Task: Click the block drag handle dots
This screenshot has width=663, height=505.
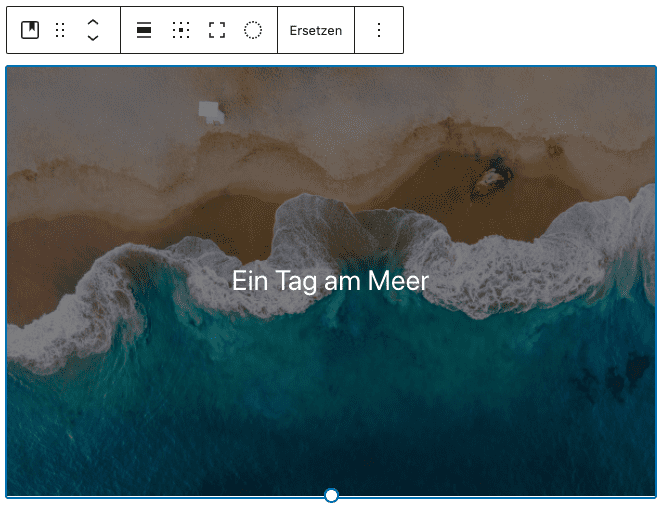Action: (x=60, y=30)
